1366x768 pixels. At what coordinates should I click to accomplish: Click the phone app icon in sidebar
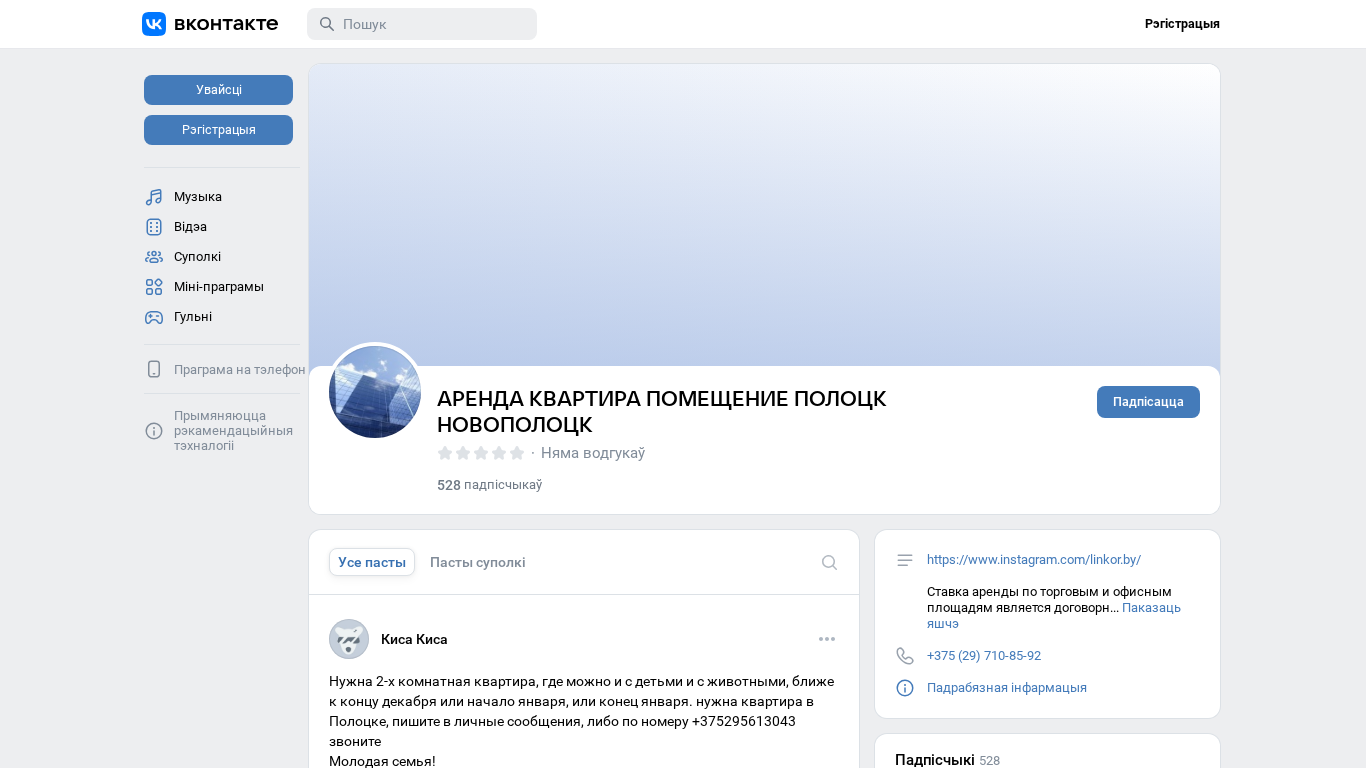coord(154,369)
